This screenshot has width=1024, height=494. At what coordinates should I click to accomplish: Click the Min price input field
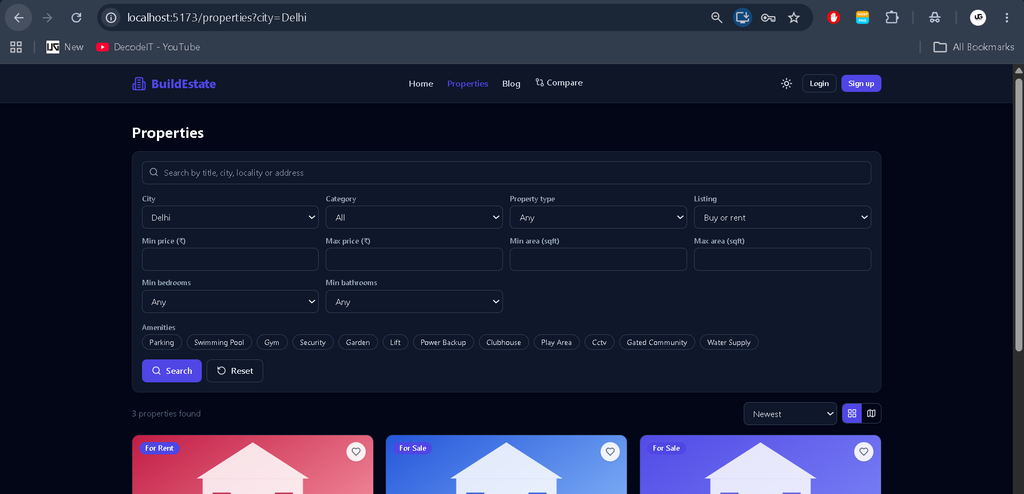230,259
